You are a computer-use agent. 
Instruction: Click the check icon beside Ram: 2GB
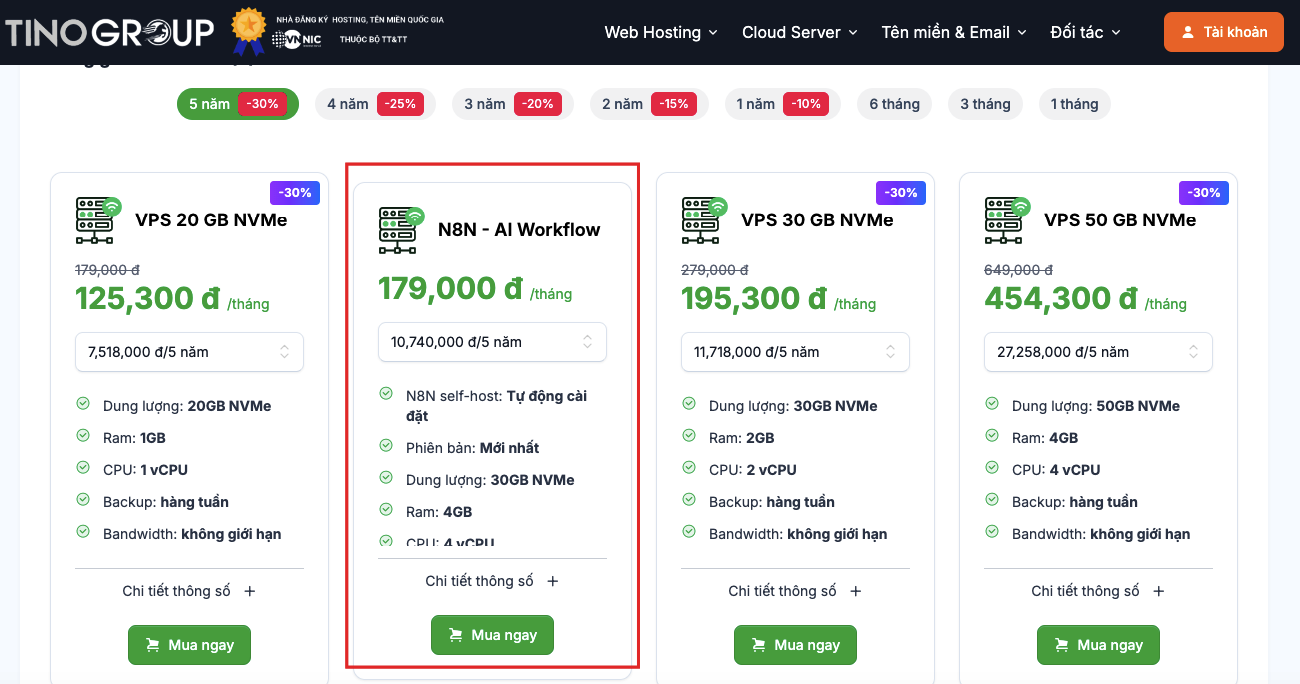689,436
